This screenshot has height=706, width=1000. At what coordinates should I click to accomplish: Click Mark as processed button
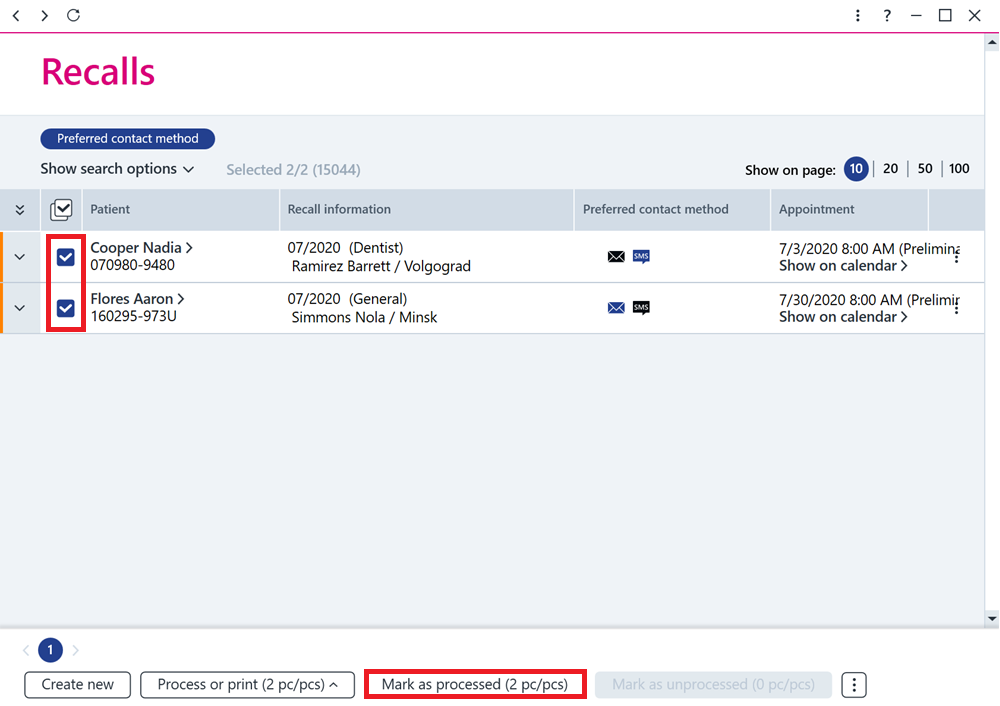tap(474, 685)
